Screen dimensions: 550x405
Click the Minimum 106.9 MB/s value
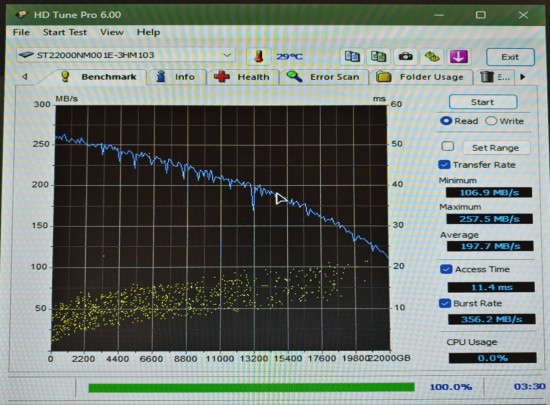489,192
